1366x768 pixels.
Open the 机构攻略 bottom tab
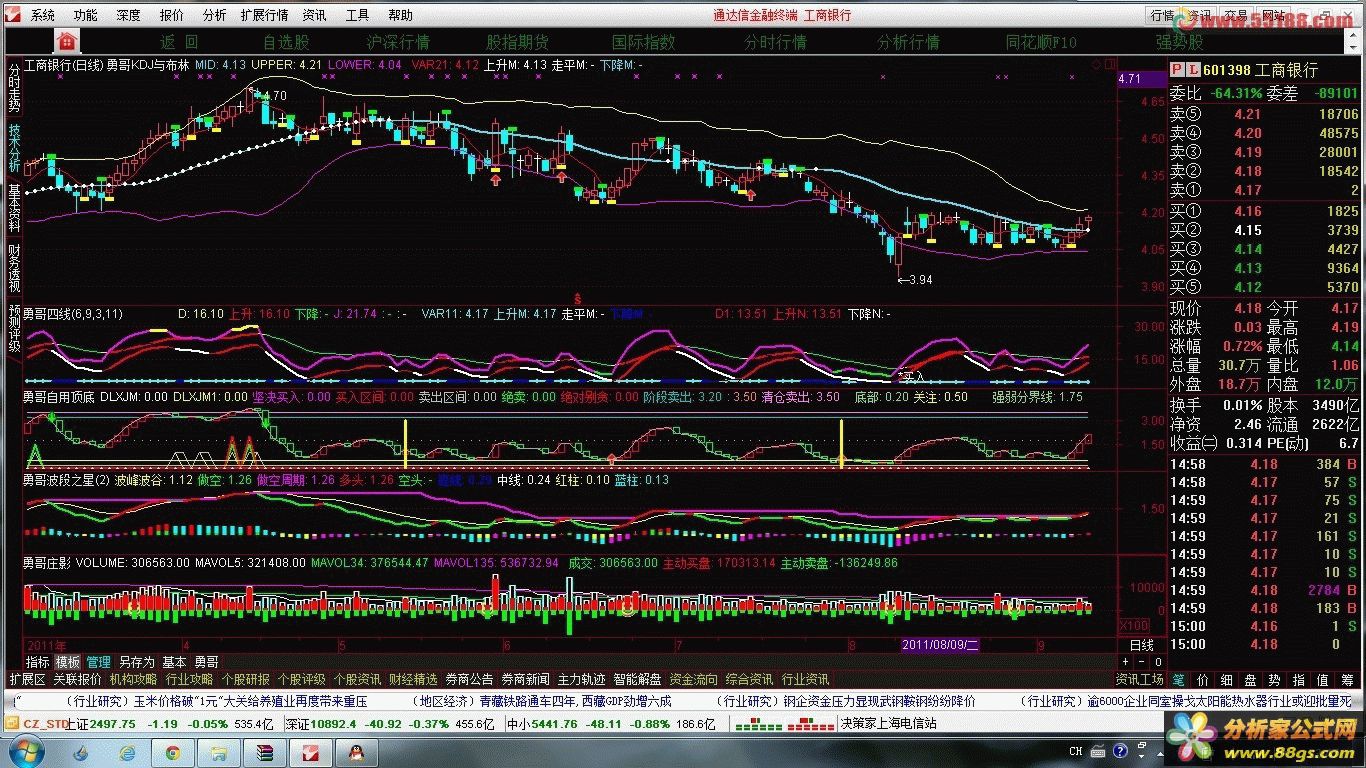point(133,679)
